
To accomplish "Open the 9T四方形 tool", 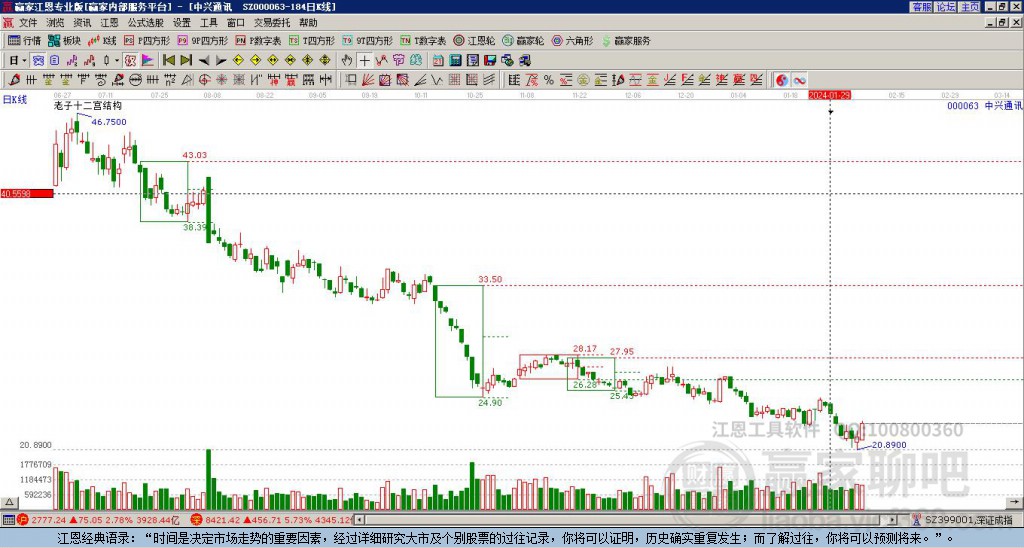I will (x=367, y=40).
